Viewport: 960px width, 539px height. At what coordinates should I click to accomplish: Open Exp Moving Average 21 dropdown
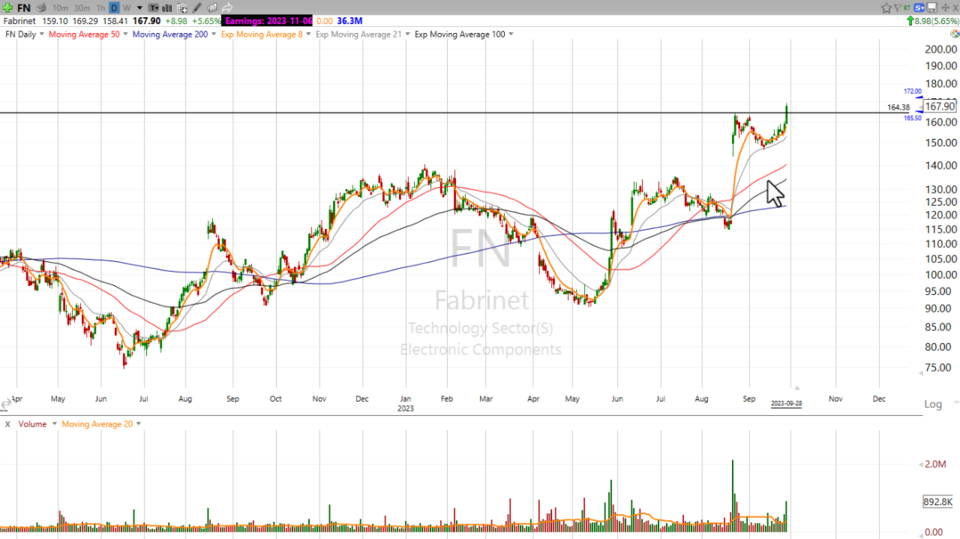pos(407,34)
